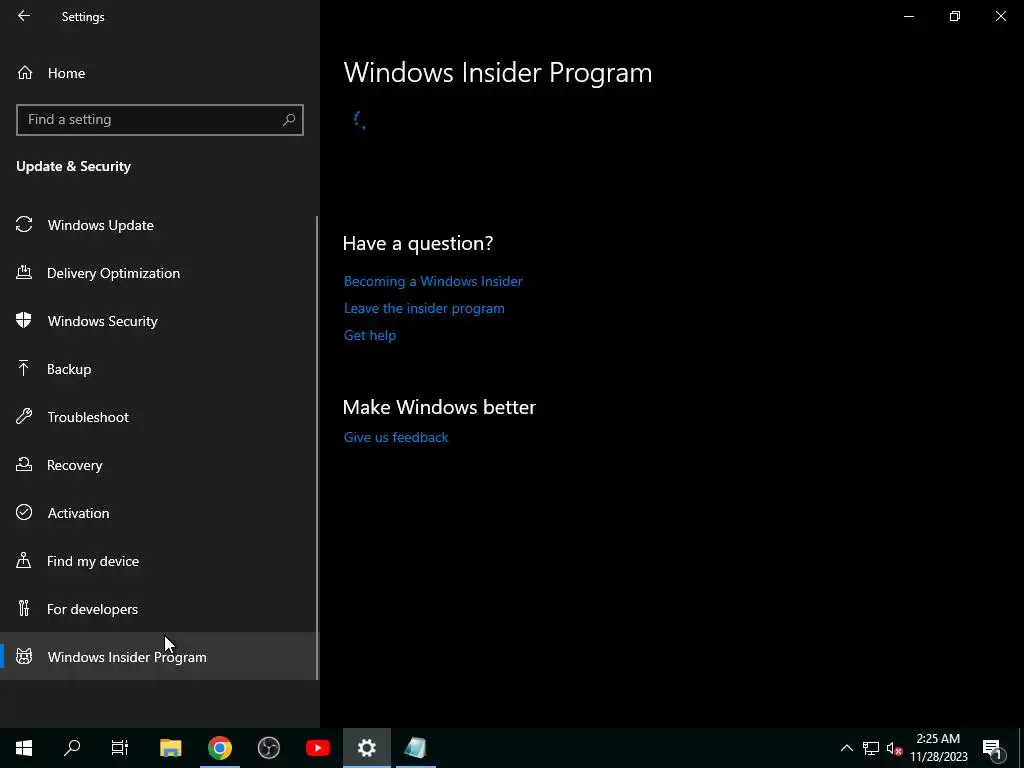Screen dimensions: 1024x768
Task: Click the Delivery Optimization icon
Action: tap(24, 272)
